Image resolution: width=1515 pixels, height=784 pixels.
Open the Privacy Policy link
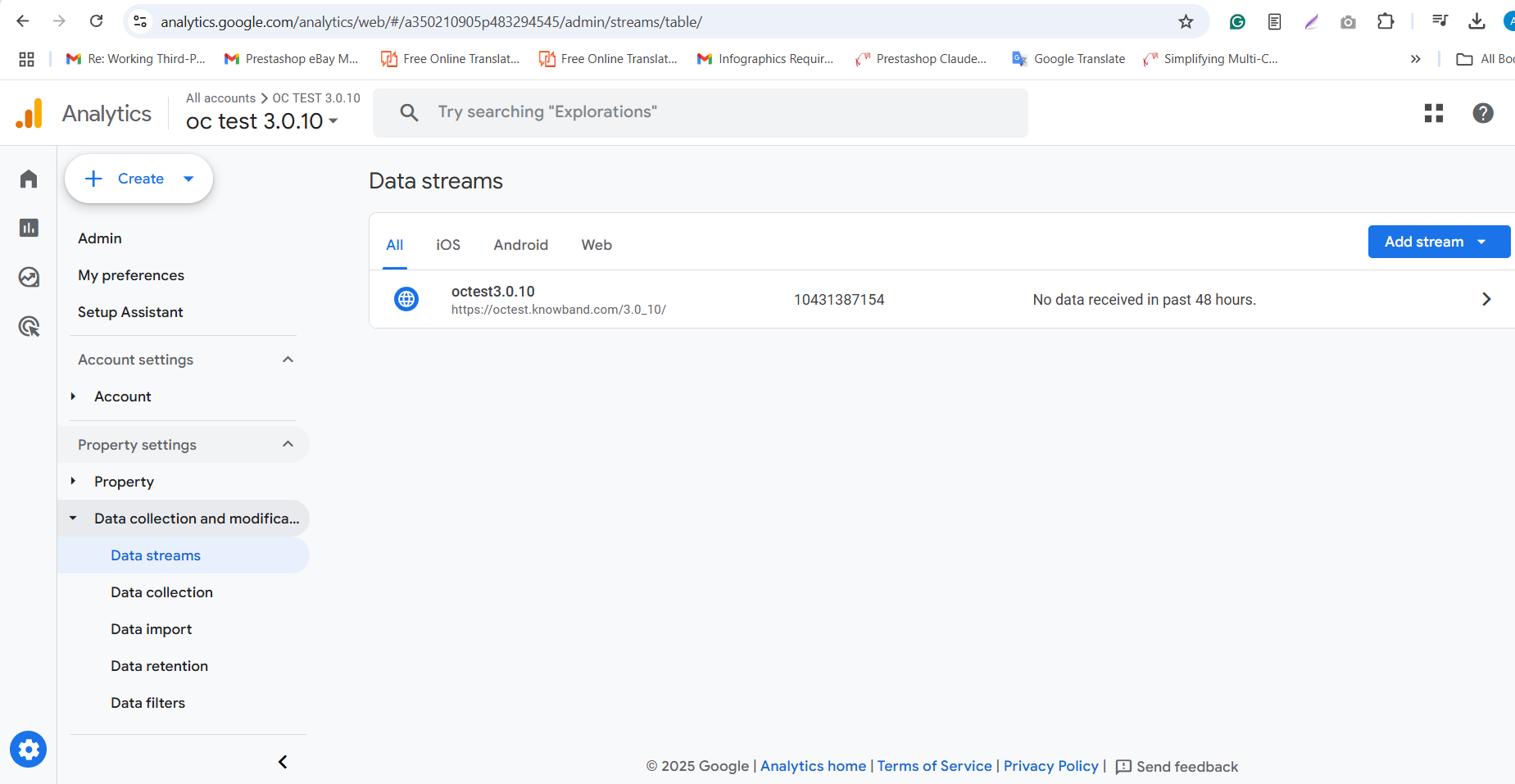tap(1050, 766)
